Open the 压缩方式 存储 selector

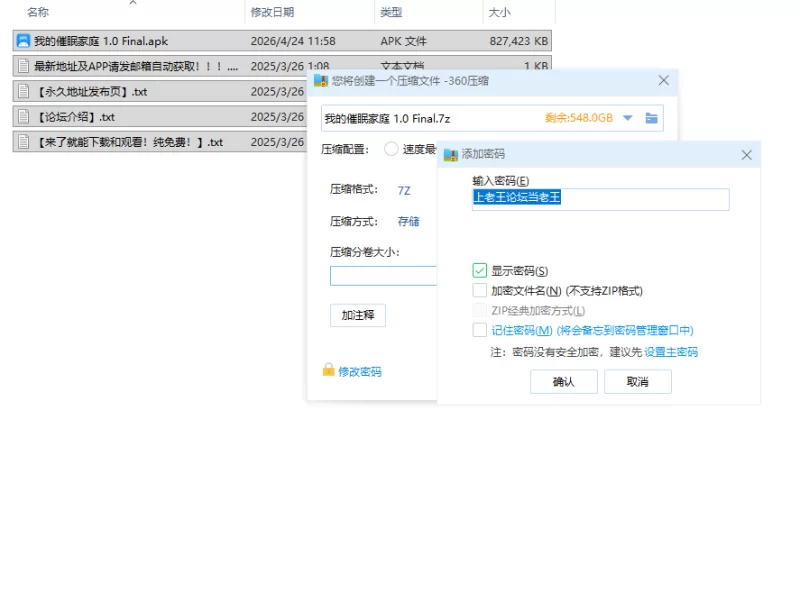tap(408, 221)
